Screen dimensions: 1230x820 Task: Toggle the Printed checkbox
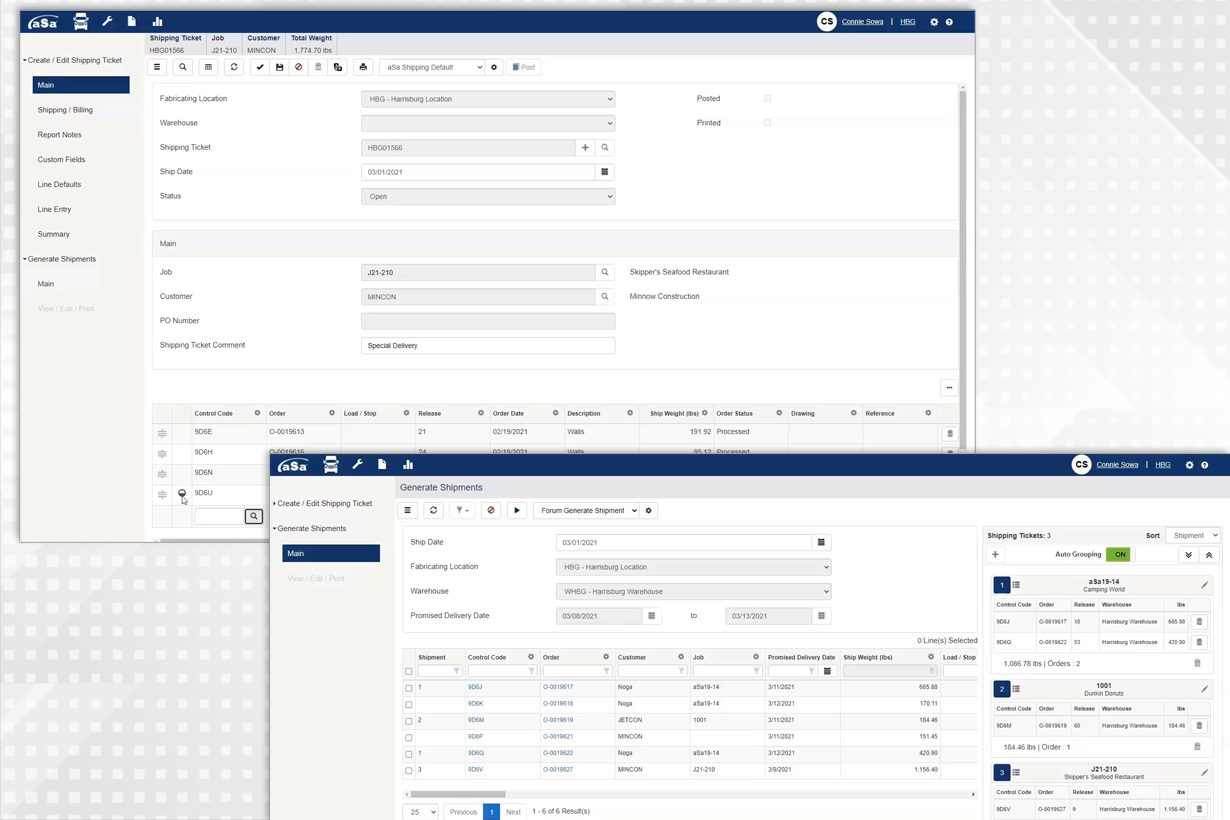(x=768, y=123)
